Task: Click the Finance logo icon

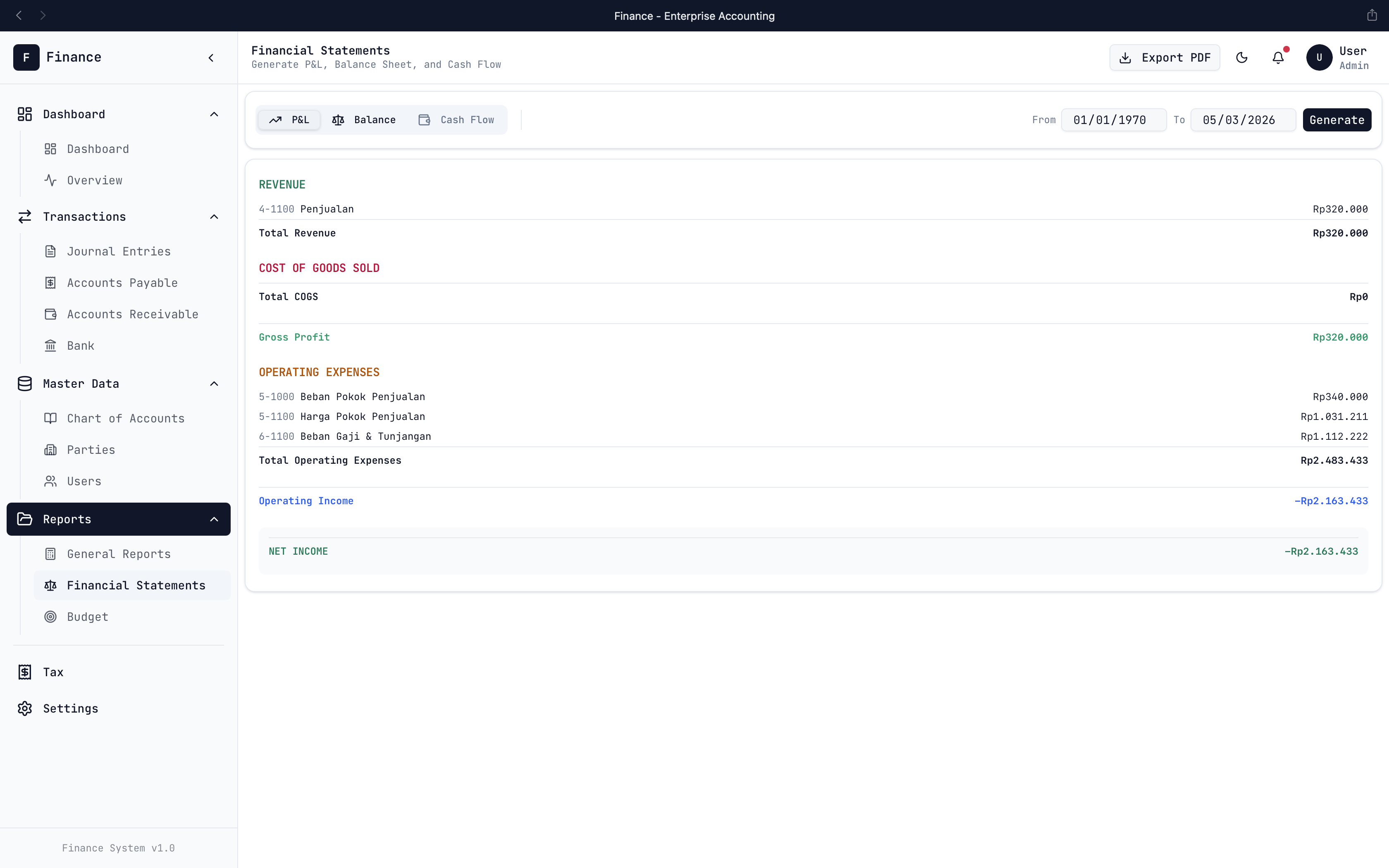Action: pos(26,57)
